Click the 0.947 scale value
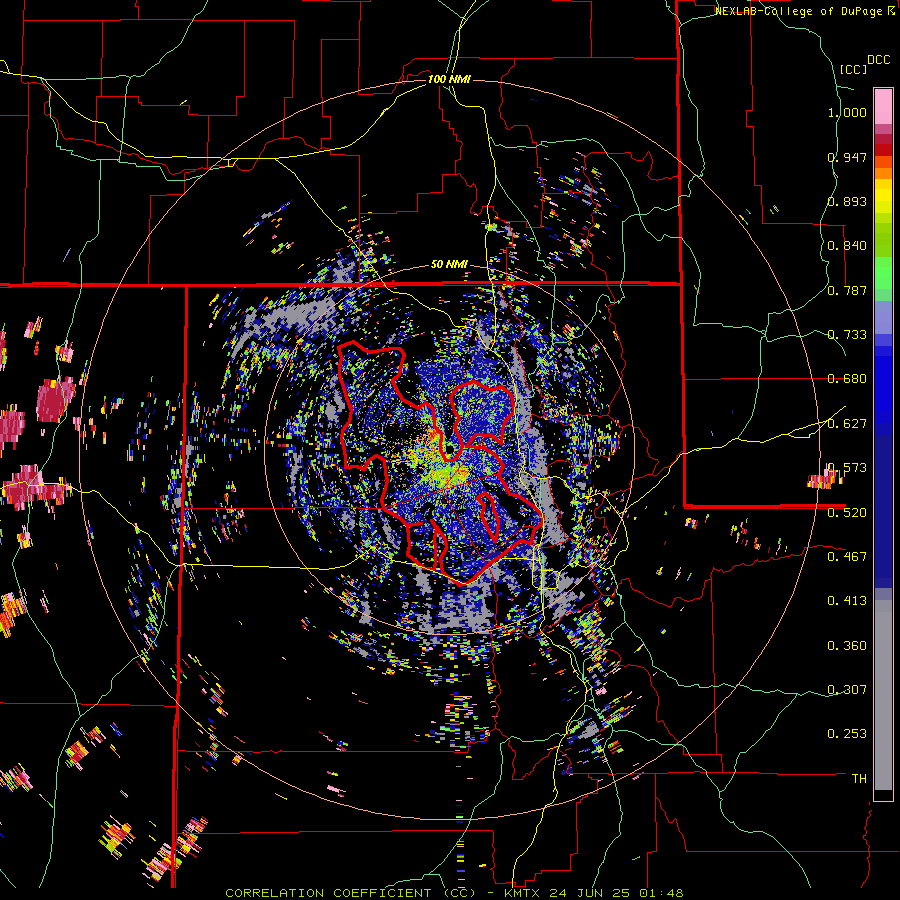Screen dimensions: 900x900 (847, 157)
